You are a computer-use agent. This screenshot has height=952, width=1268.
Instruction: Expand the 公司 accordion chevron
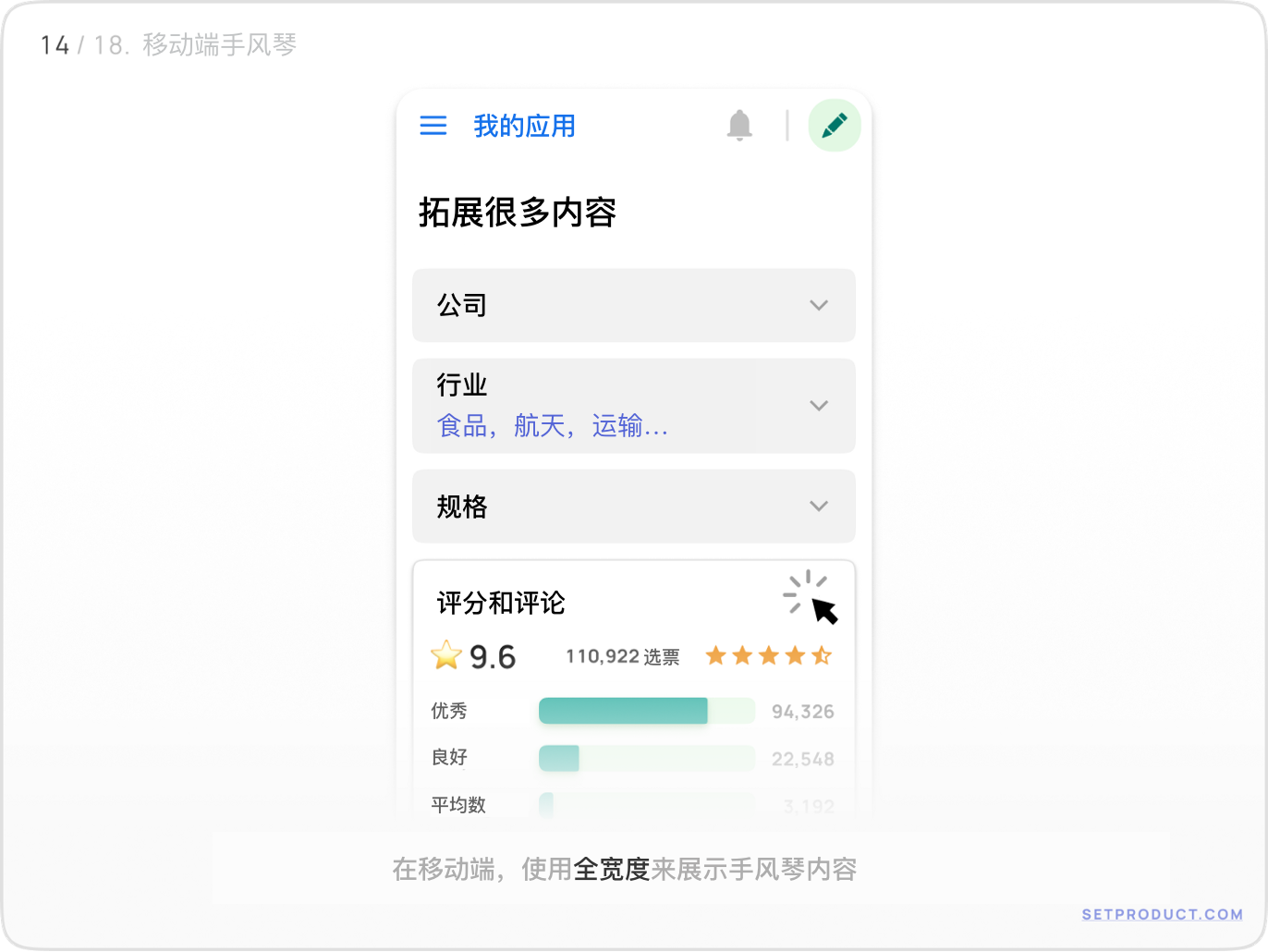(819, 305)
